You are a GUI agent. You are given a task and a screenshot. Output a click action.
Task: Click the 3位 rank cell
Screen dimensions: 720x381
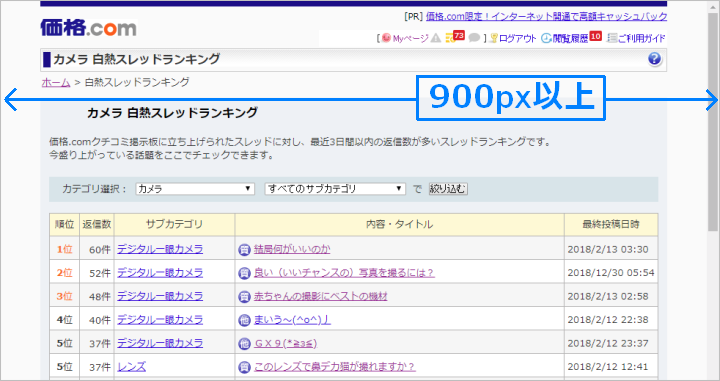[64, 296]
